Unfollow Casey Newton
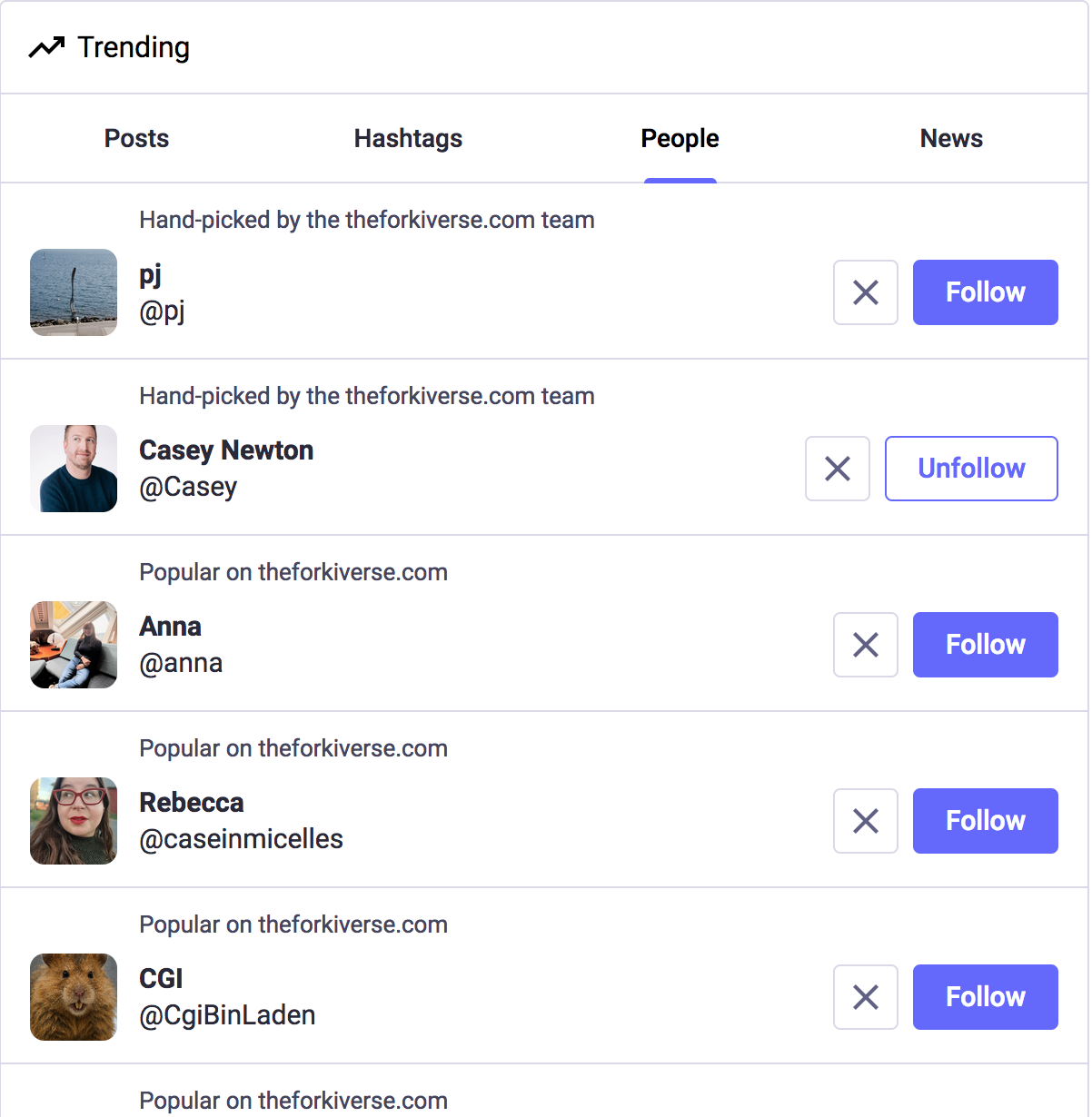 click(970, 469)
